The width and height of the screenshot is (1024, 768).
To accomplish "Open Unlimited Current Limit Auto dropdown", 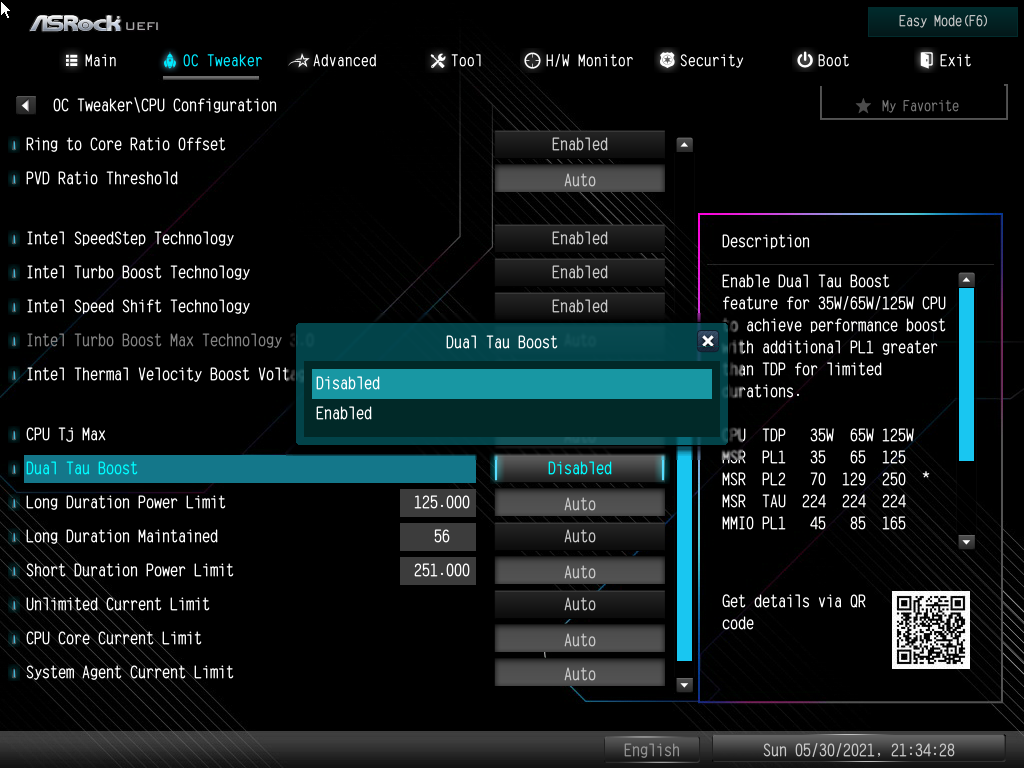I will (x=579, y=604).
